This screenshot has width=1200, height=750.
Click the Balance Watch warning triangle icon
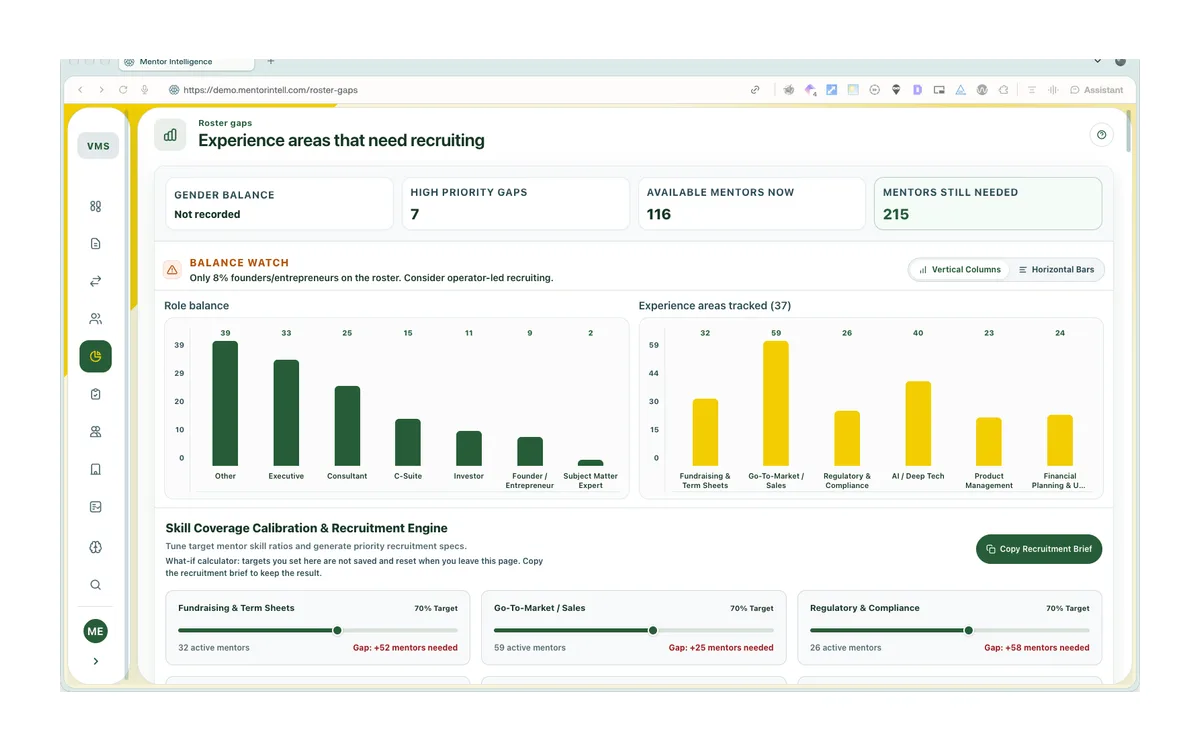click(172, 270)
